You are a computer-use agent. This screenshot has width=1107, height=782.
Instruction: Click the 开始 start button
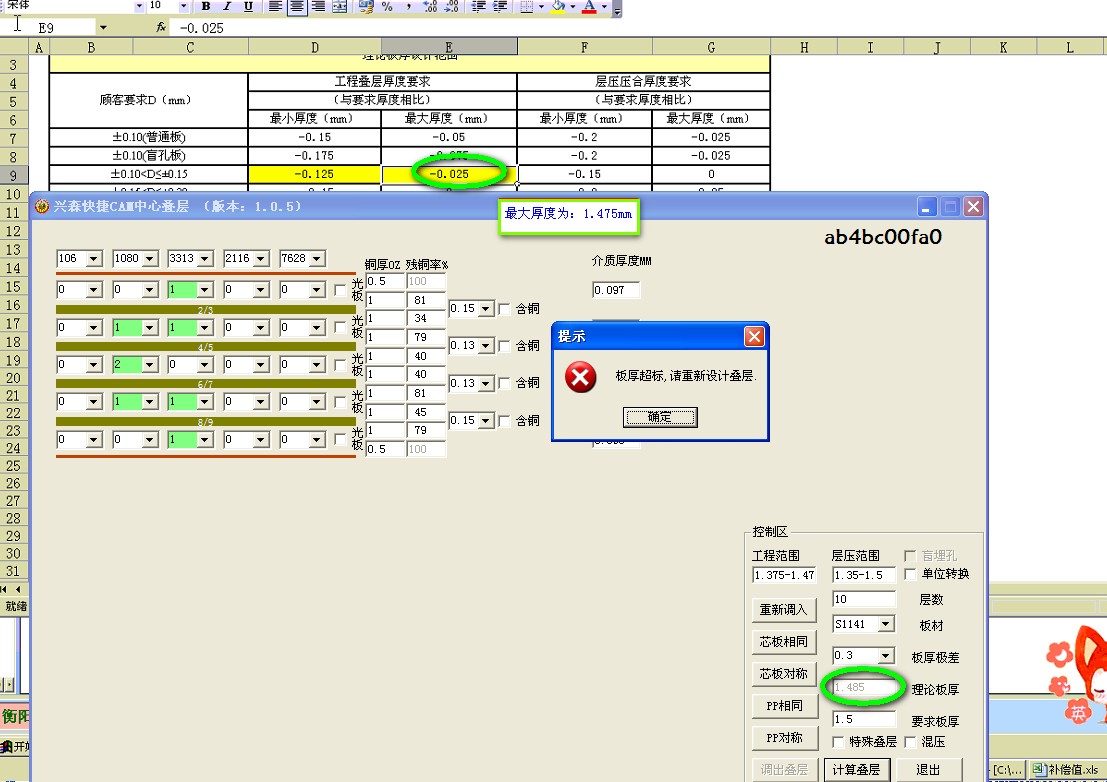point(15,746)
